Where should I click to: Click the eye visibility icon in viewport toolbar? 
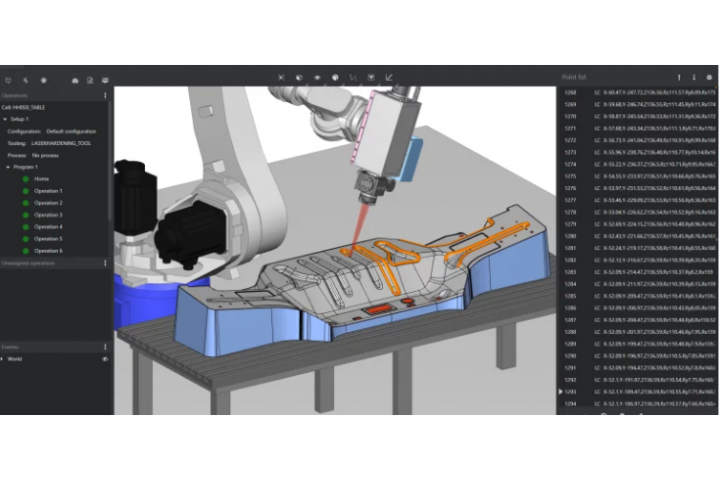[x=317, y=77]
